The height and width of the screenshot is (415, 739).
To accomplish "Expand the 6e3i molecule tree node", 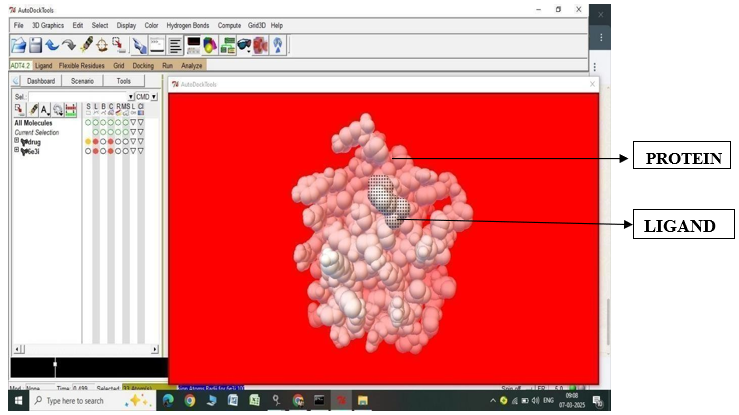I will pos(17,150).
